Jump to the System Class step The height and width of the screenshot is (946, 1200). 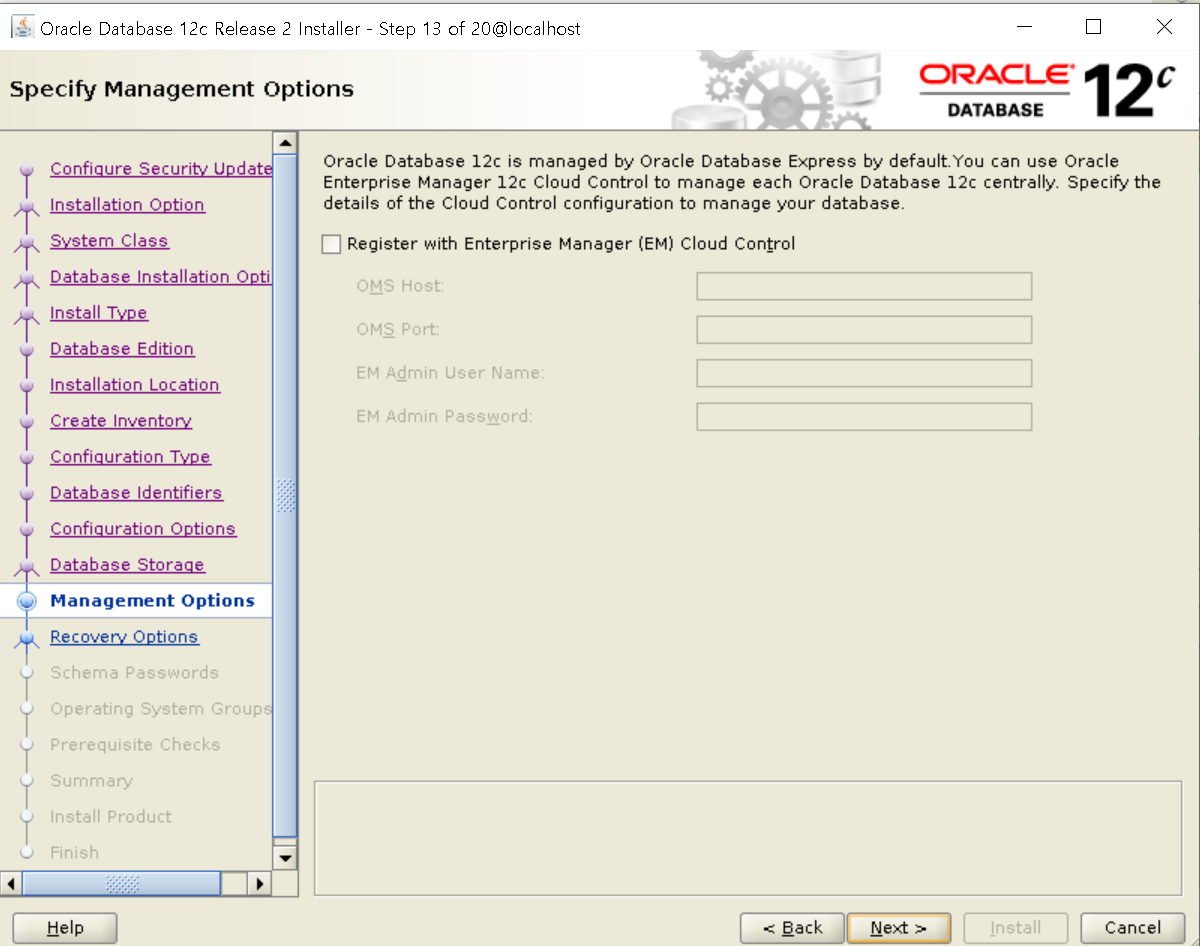click(109, 241)
